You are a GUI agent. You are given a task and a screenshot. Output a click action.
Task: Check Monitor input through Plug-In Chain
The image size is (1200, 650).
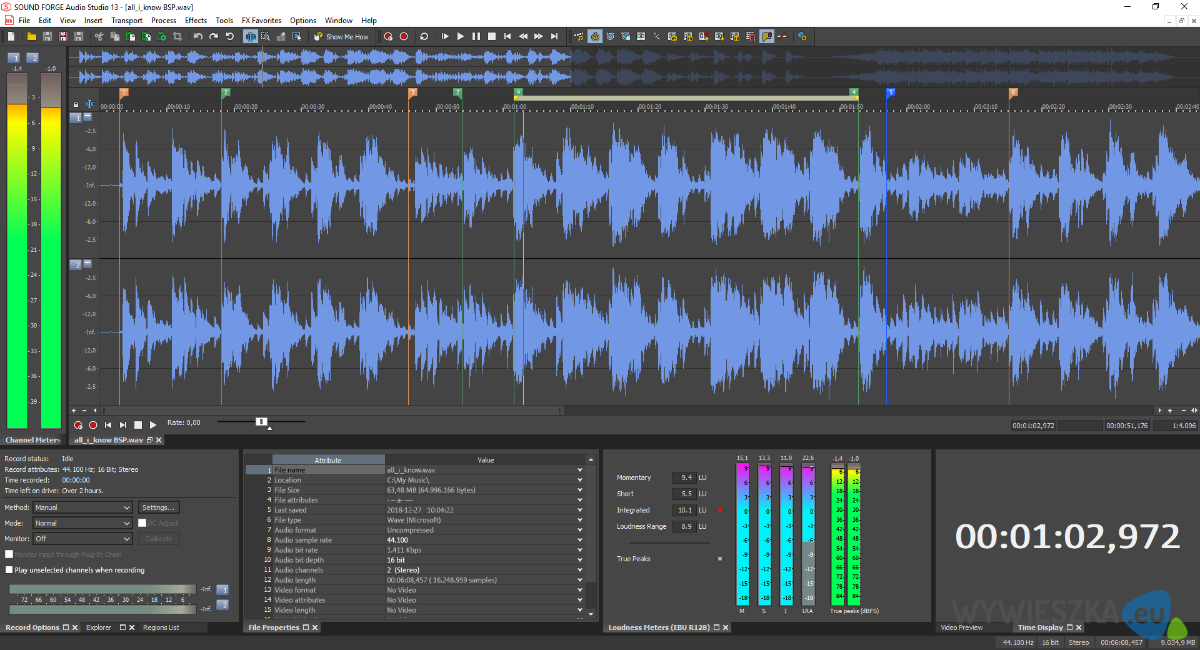coord(8,554)
